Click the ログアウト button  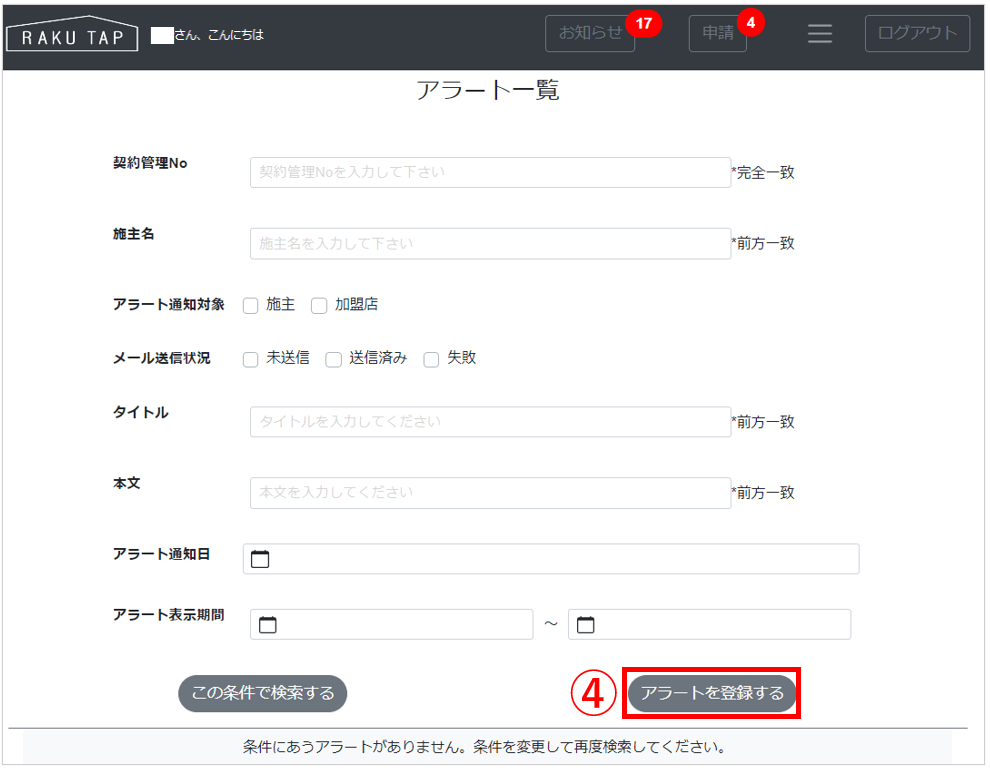917,33
